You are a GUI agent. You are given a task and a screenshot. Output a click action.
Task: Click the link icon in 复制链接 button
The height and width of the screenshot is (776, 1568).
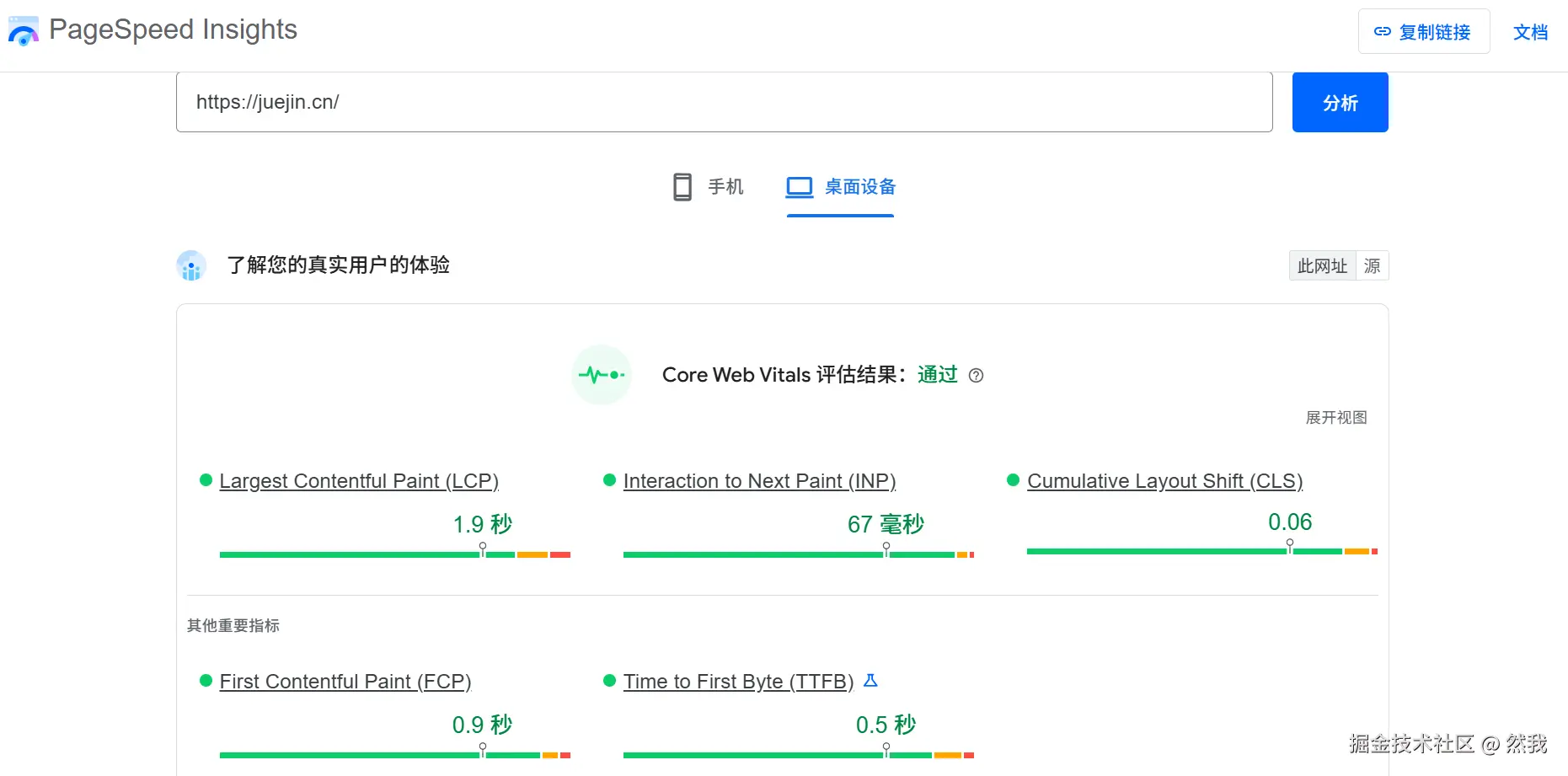[1383, 32]
